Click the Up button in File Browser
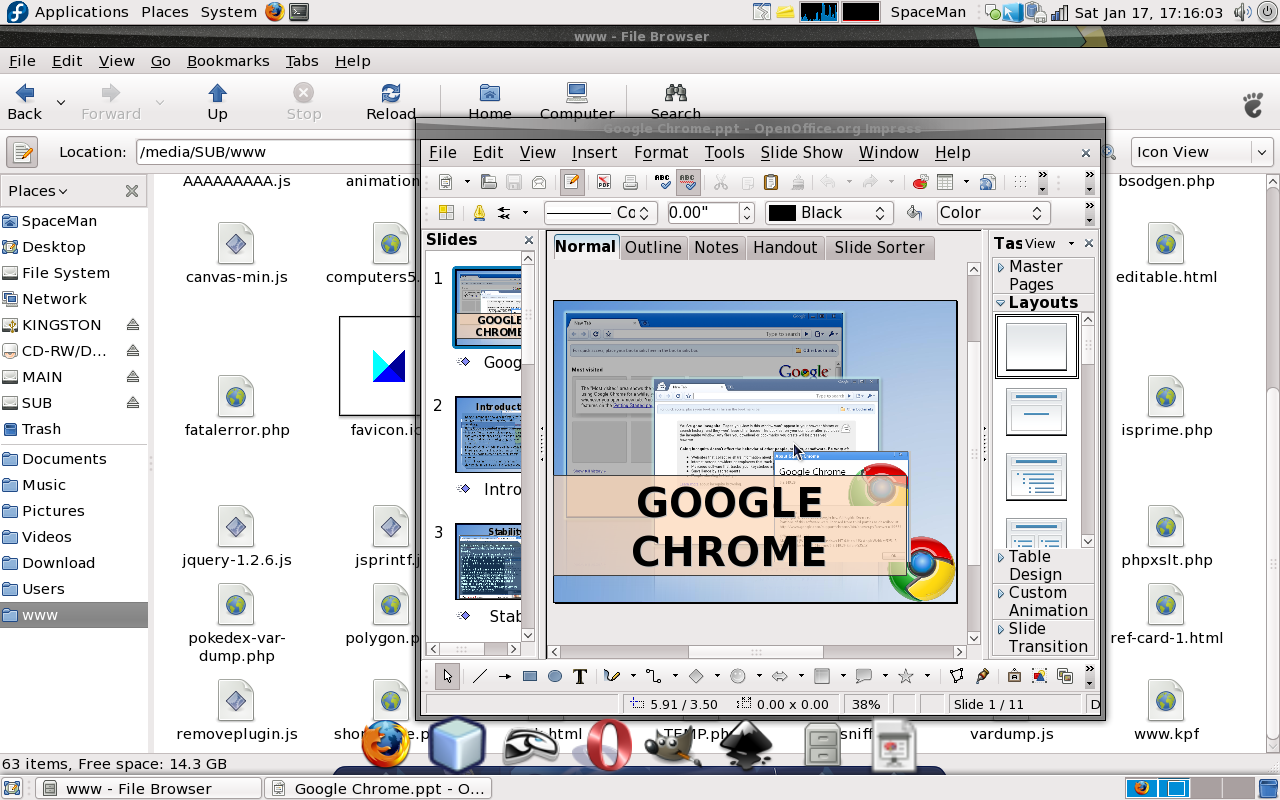The image size is (1280, 800). [217, 102]
